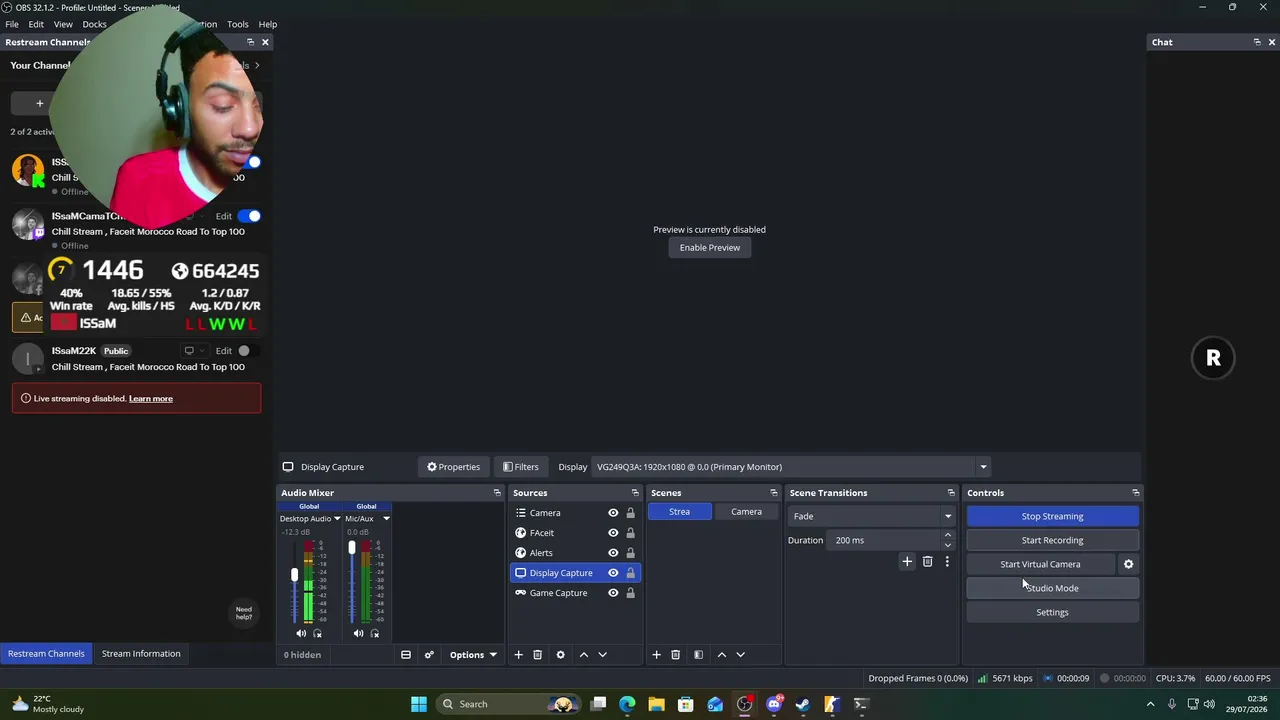This screenshot has width=1280, height=720.
Task: Toggle Alerts source visibility eye
Action: 613,553
